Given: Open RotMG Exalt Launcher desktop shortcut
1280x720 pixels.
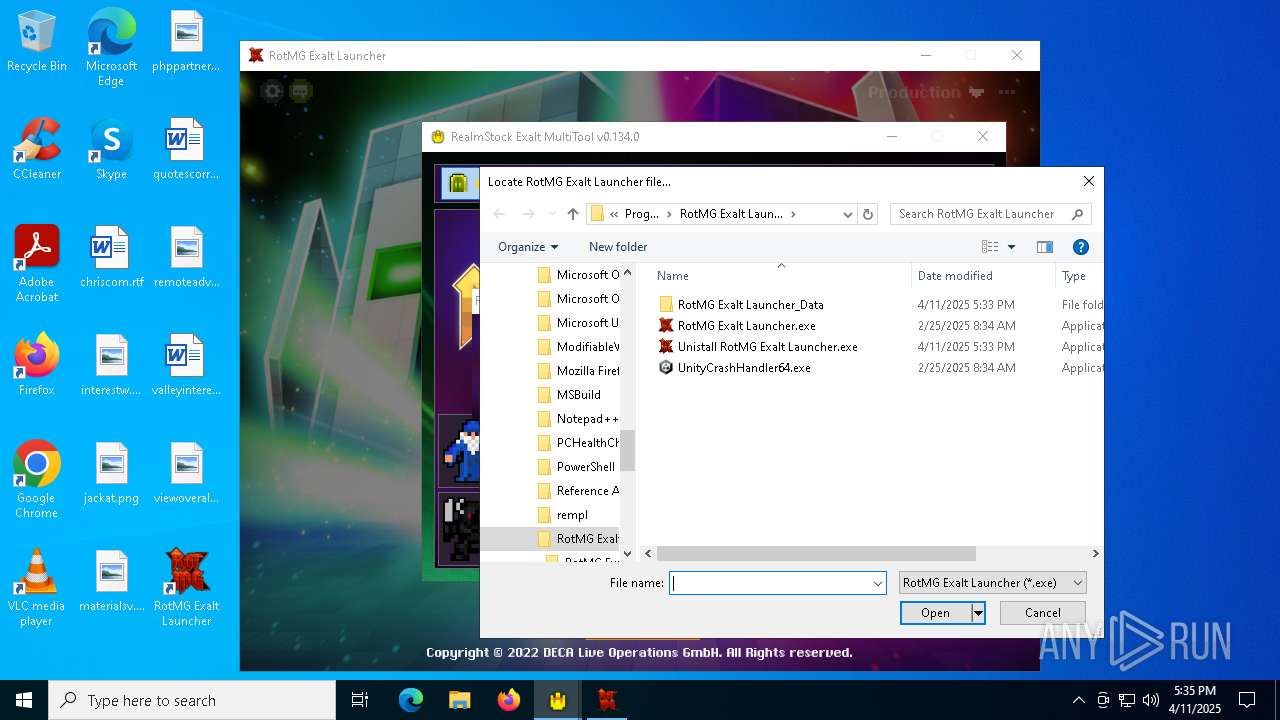Looking at the screenshot, I should [x=186, y=588].
